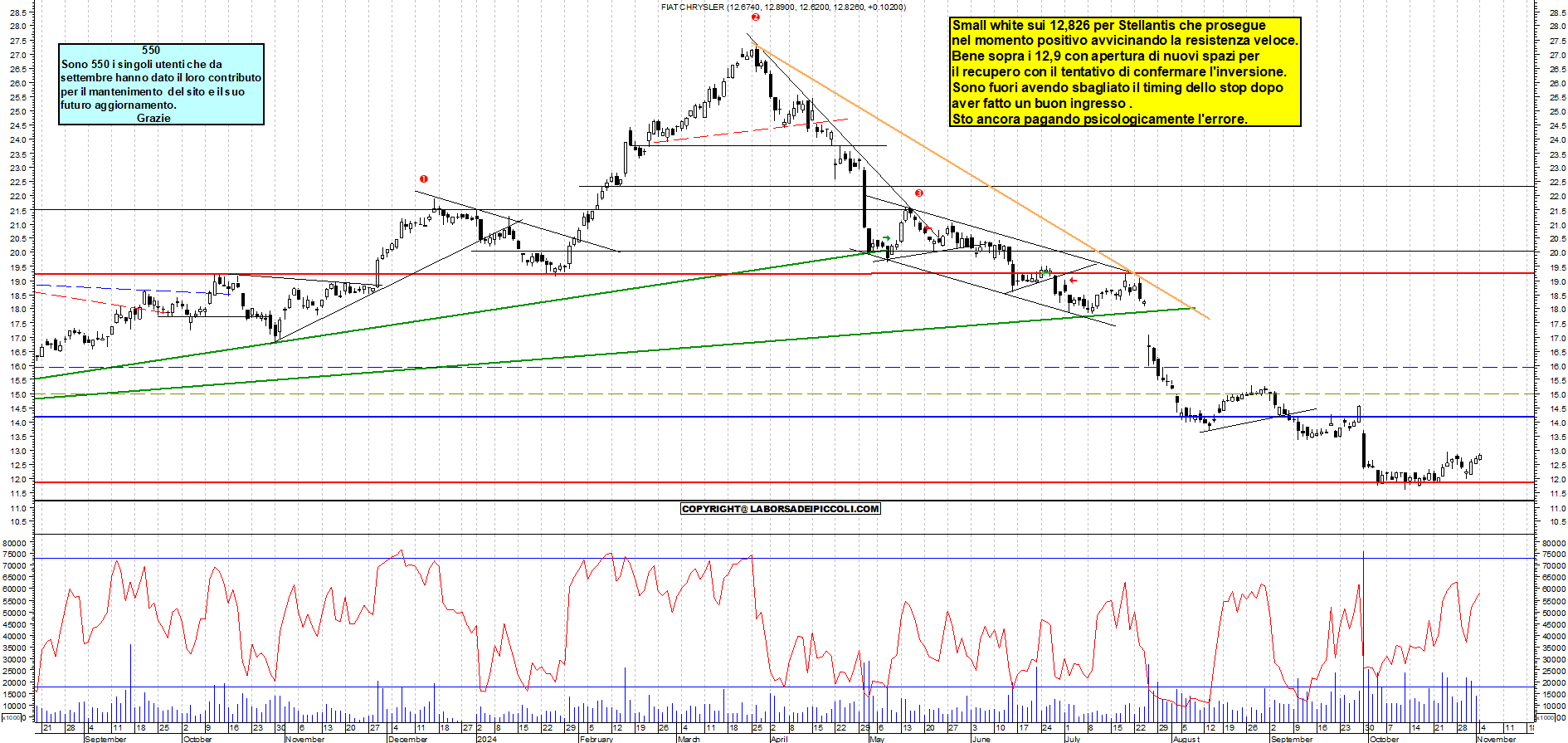The height and width of the screenshot is (743, 1568).
Task: Click the cyan box with the 550 users message
Action: coord(161,84)
